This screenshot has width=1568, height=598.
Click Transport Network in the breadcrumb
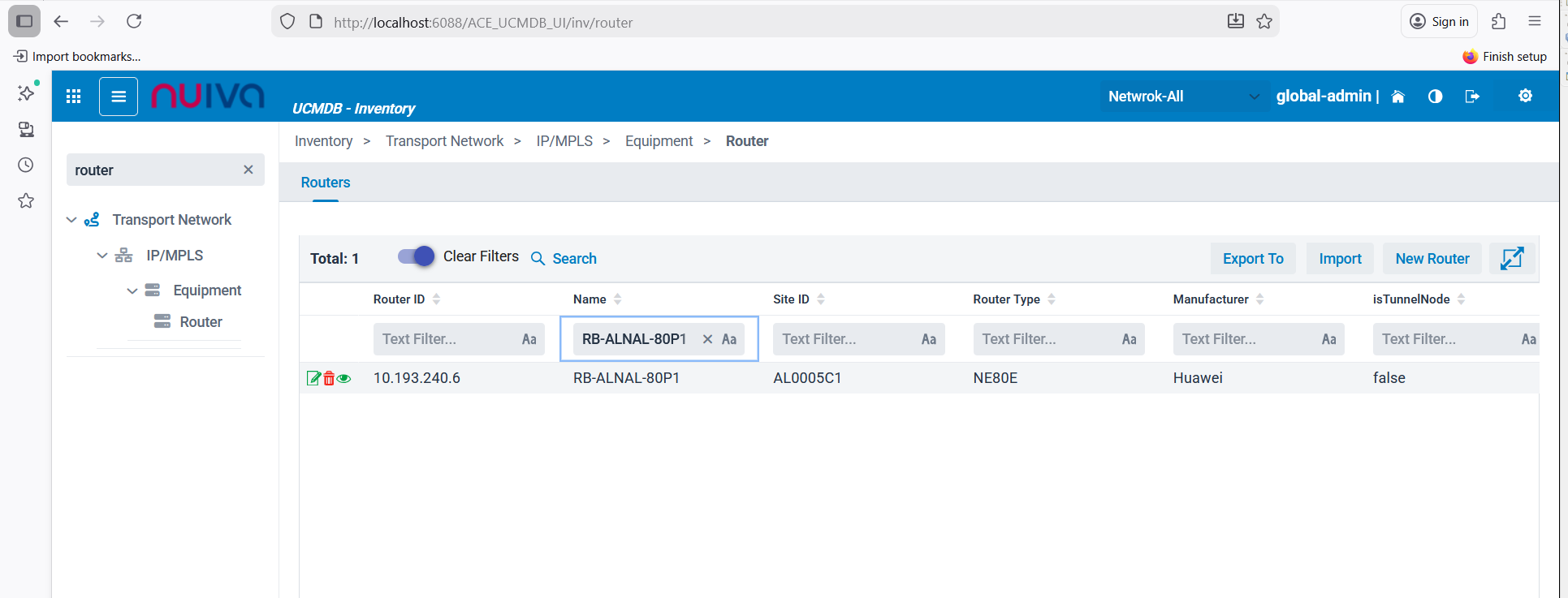click(x=444, y=141)
